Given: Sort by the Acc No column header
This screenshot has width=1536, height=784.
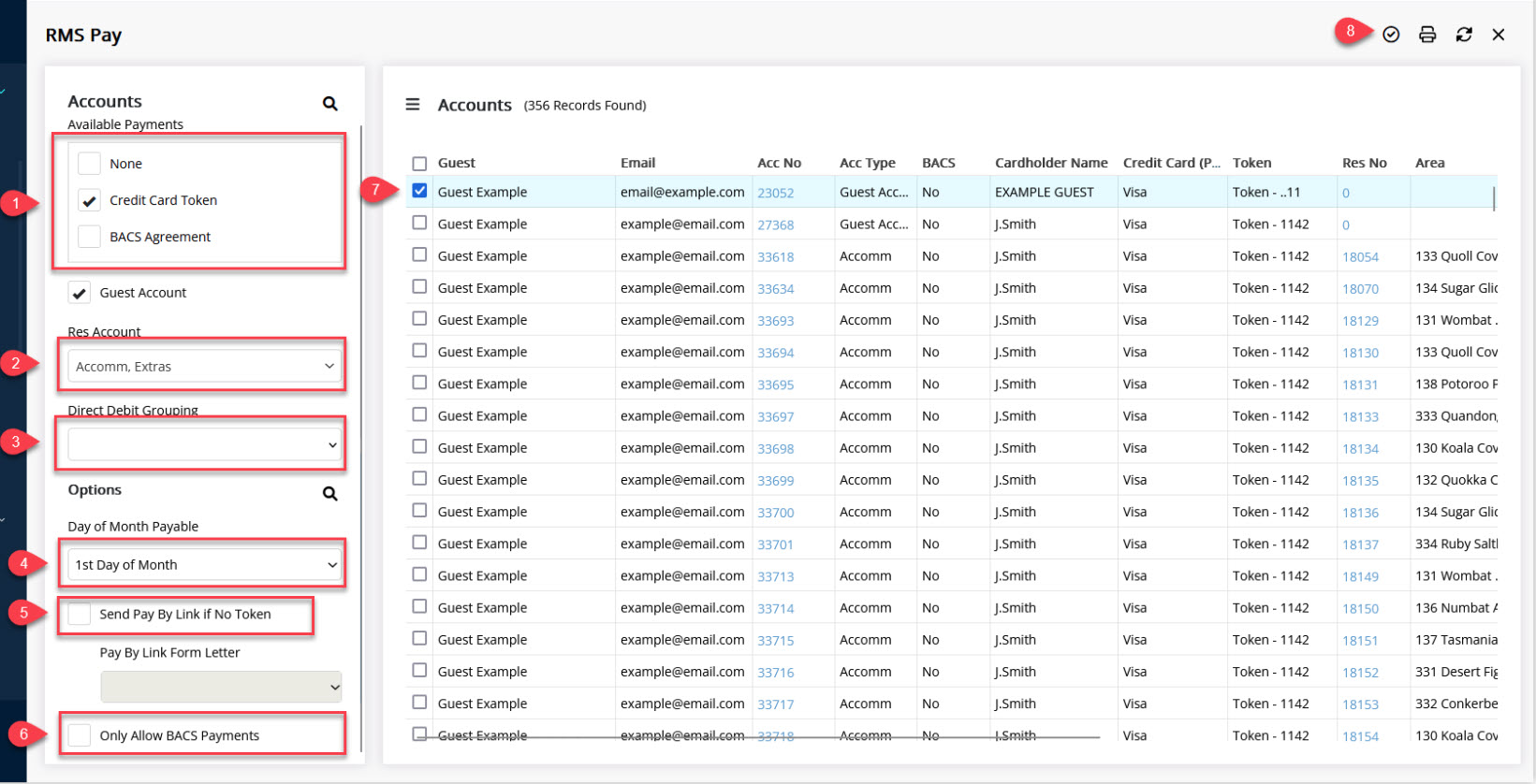Looking at the screenshot, I should coord(779,163).
